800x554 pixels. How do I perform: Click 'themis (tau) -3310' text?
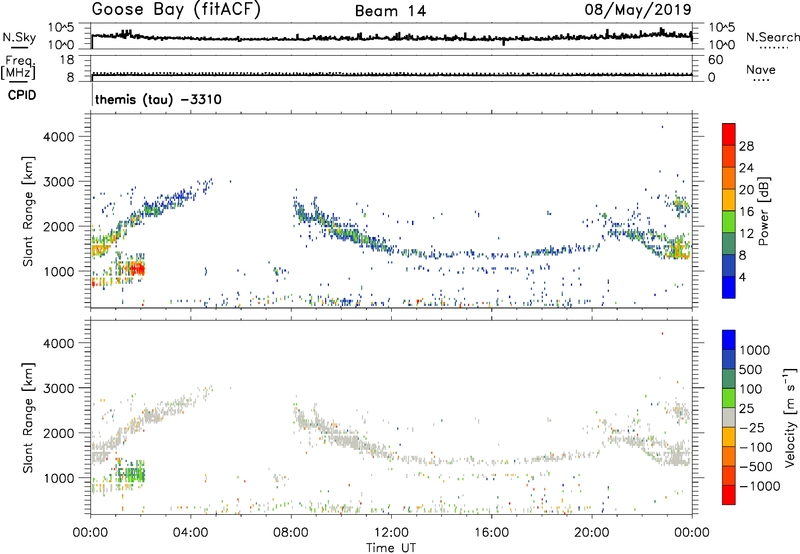158,99
